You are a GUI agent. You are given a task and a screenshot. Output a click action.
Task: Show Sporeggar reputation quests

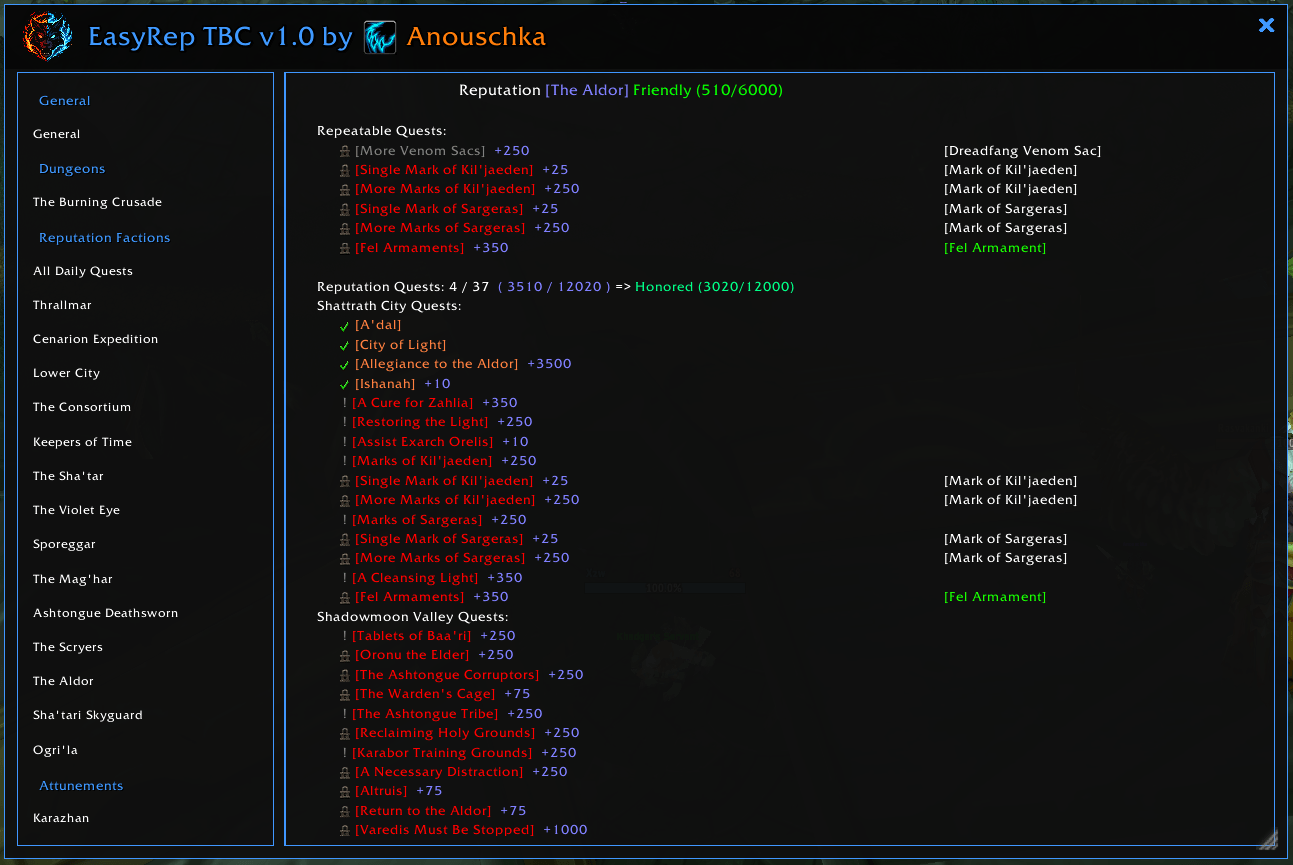[x=64, y=544]
